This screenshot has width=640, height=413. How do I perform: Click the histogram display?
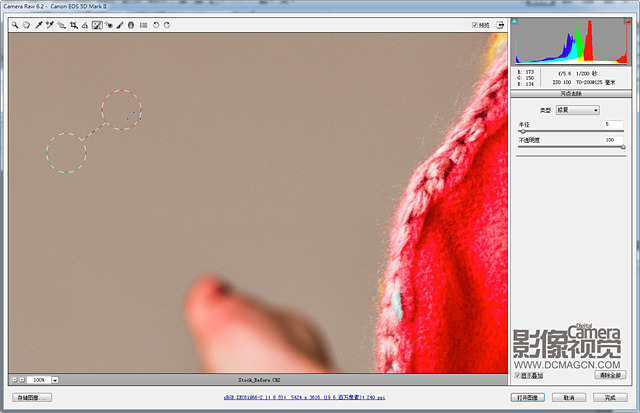(x=571, y=41)
